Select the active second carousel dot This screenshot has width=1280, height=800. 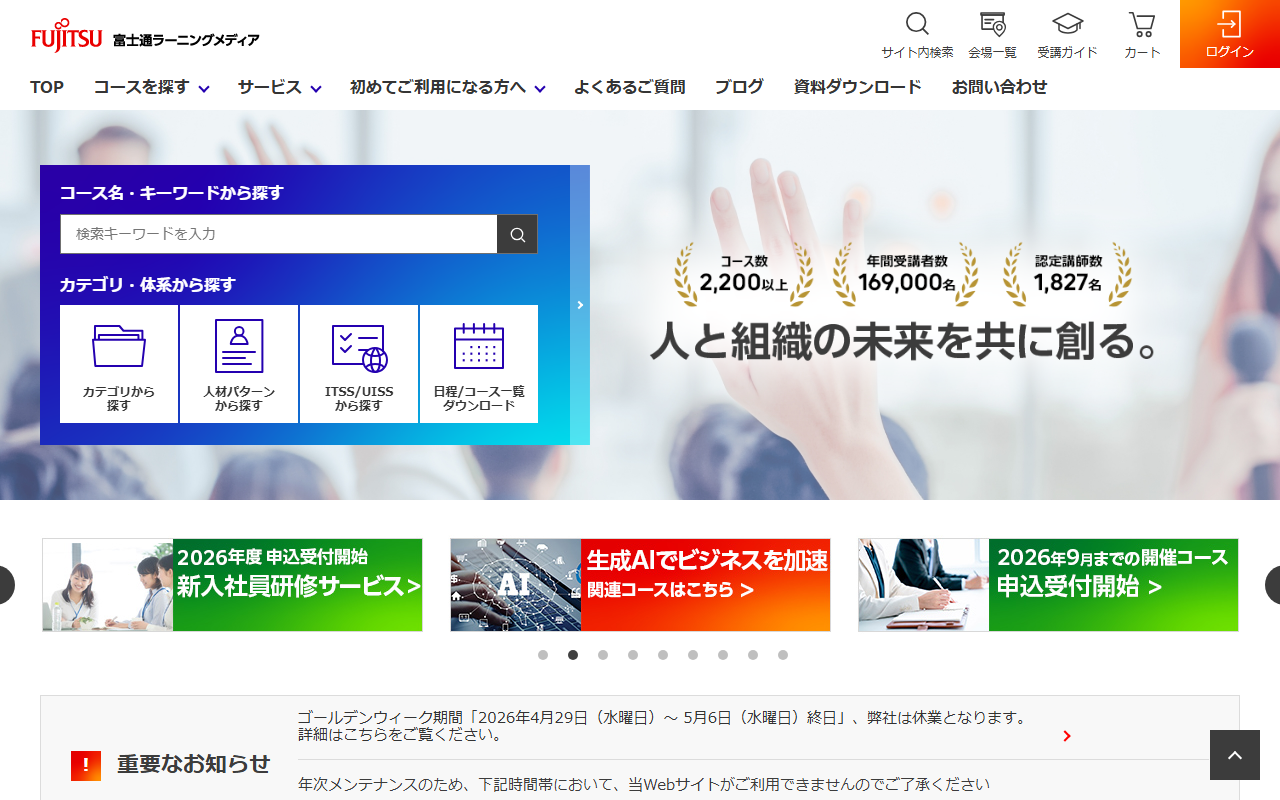point(573,655)
